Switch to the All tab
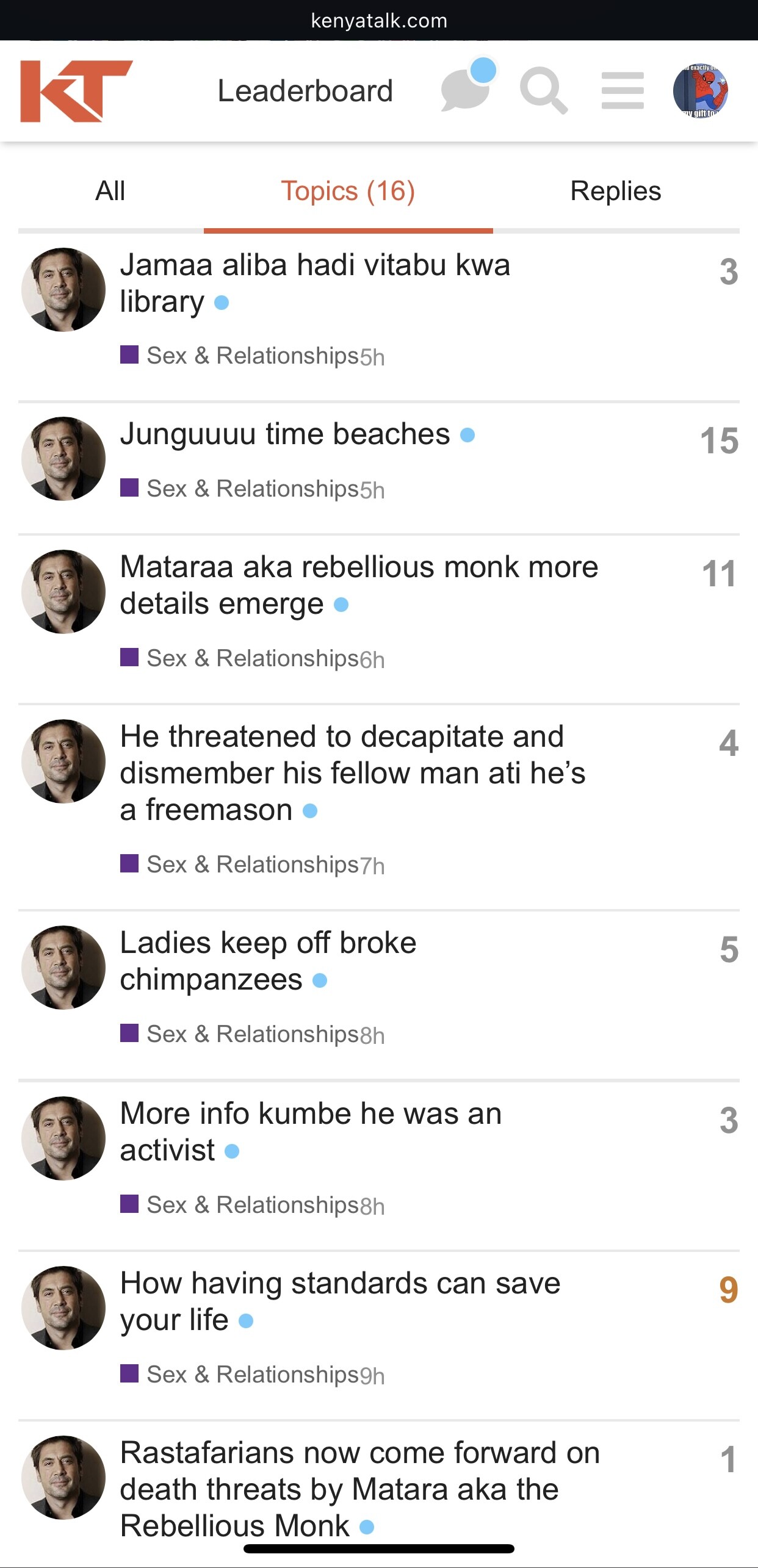The width and height of the screenshot is (758, 1568). point(110,191)
